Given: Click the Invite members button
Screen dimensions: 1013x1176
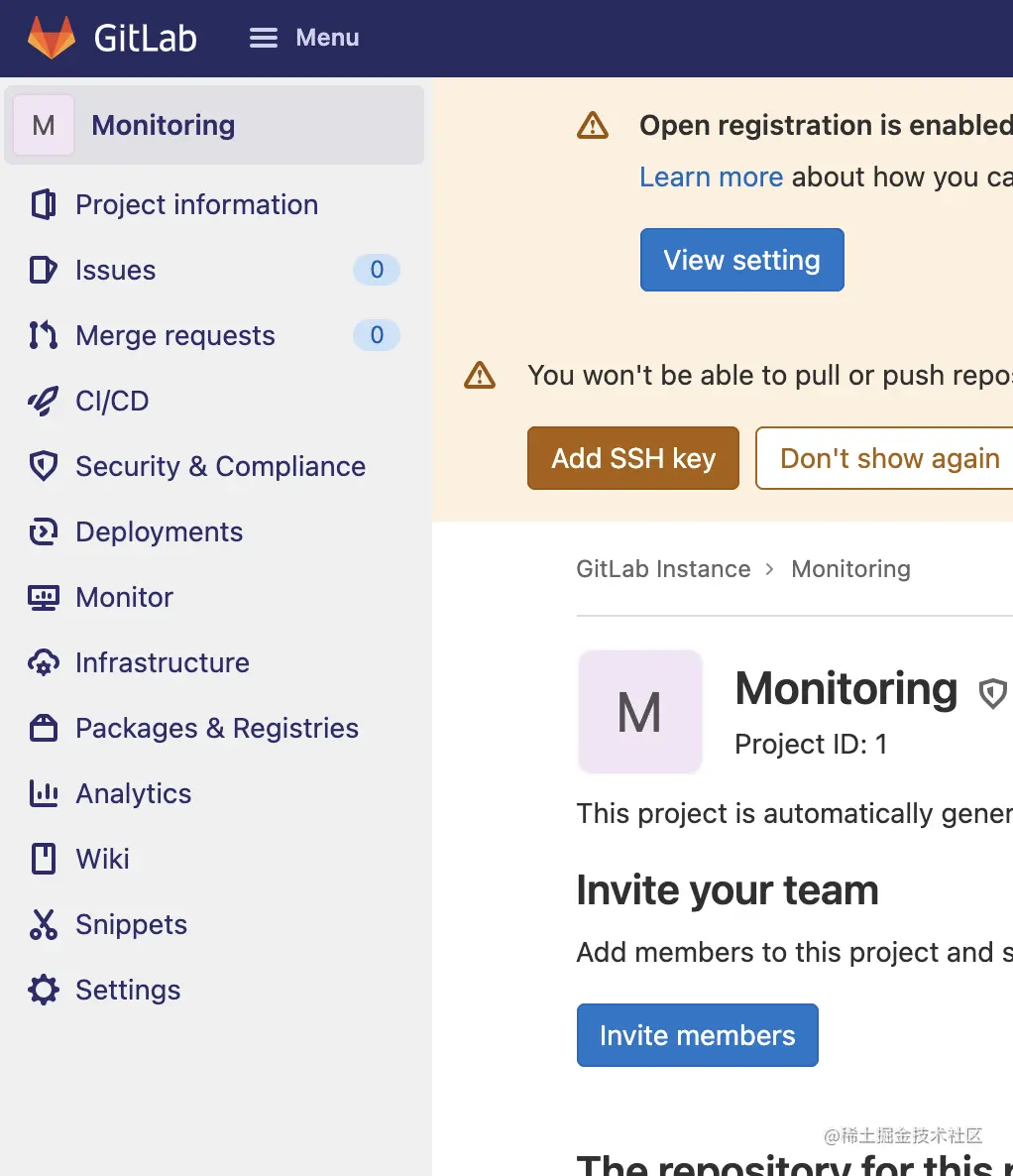Looking at the screenshot, I should click(698, 1035).
